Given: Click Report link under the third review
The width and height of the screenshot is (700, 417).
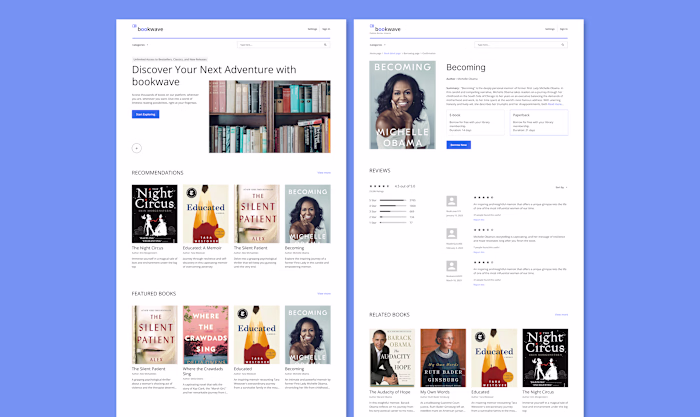Looking at the screenshot, I should (479, 285).
